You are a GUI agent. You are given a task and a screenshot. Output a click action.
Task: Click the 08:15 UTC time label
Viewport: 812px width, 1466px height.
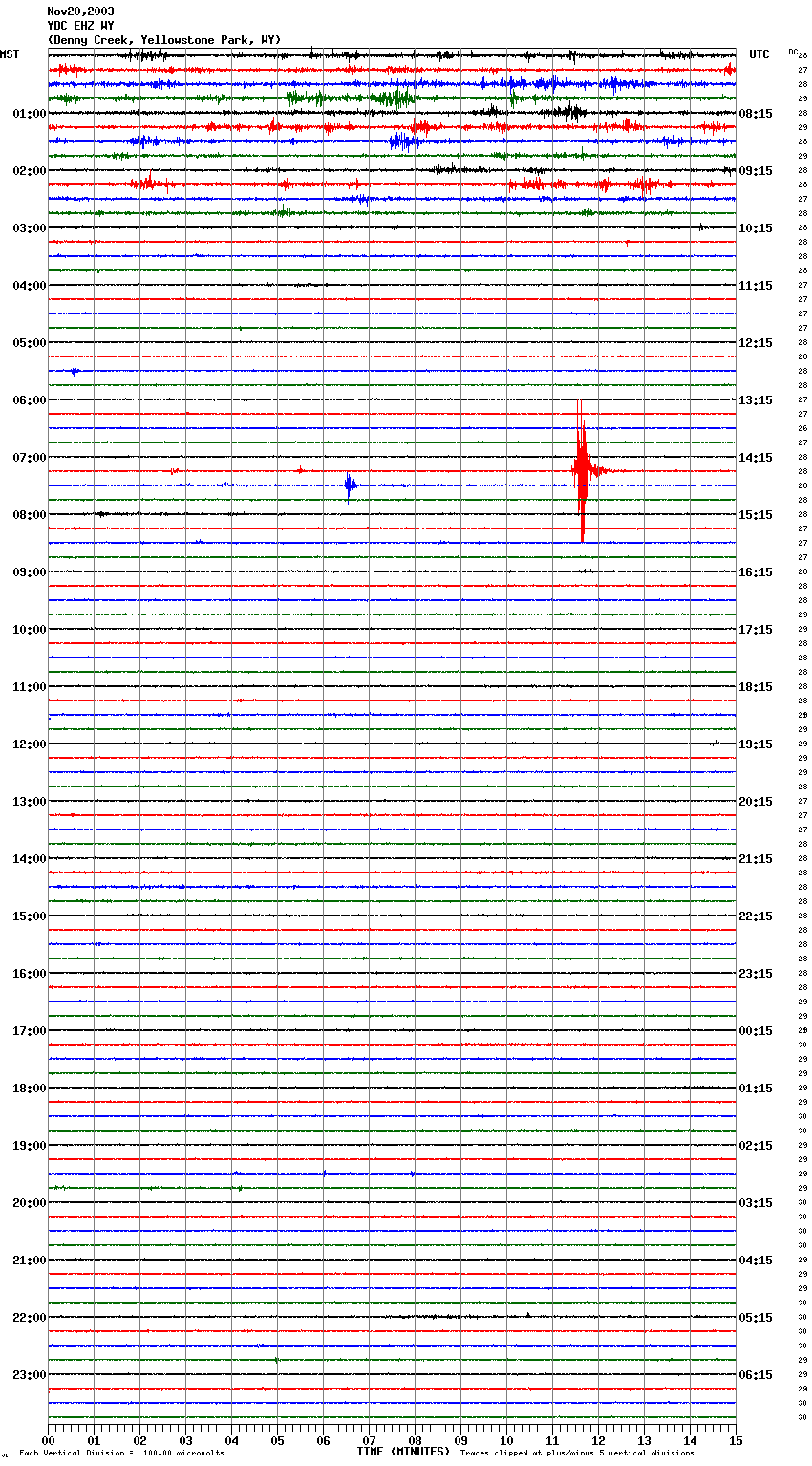756,114
